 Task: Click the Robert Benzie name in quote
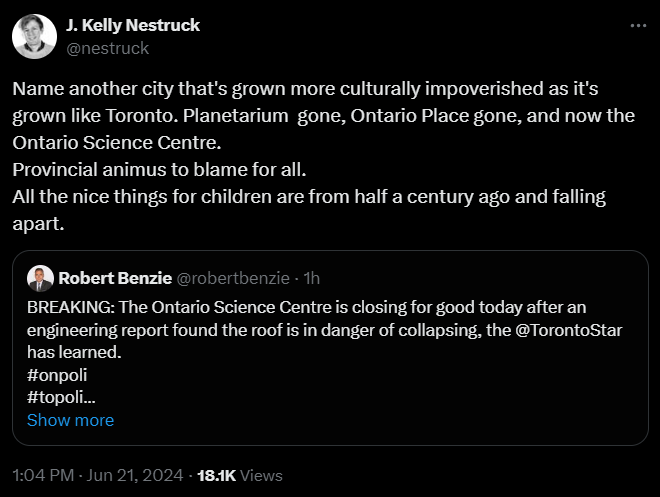(114, 277)
